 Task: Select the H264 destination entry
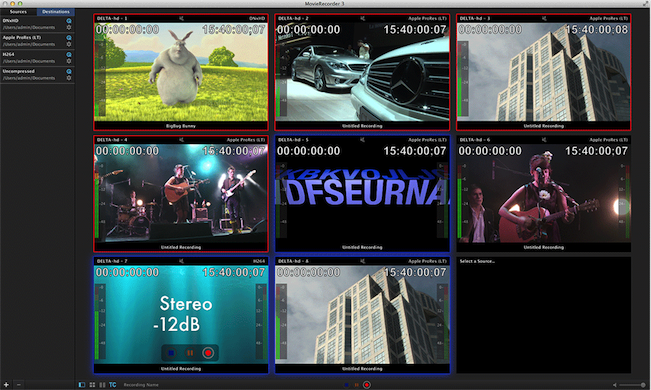click(x=37, y=58)
